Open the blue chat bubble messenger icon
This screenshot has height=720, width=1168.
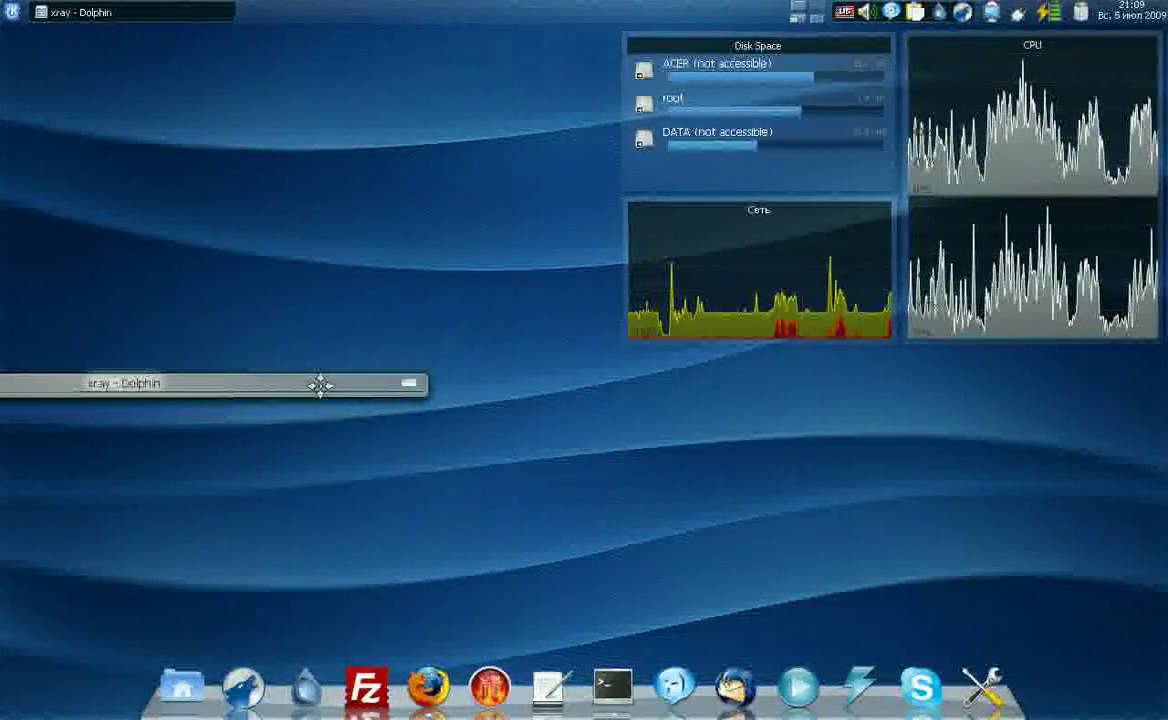point(674,686)
